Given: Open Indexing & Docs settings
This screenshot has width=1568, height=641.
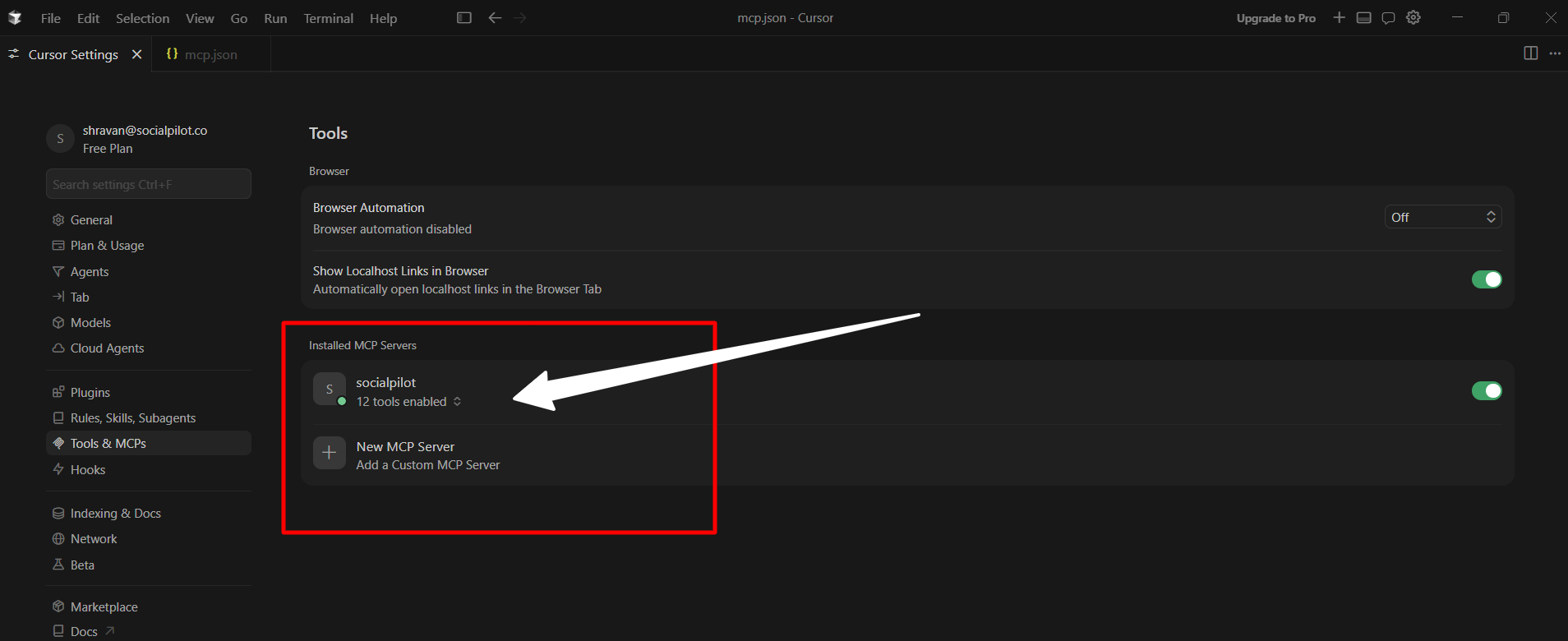Looking at the screenshot, I should (x=149, y=513).
